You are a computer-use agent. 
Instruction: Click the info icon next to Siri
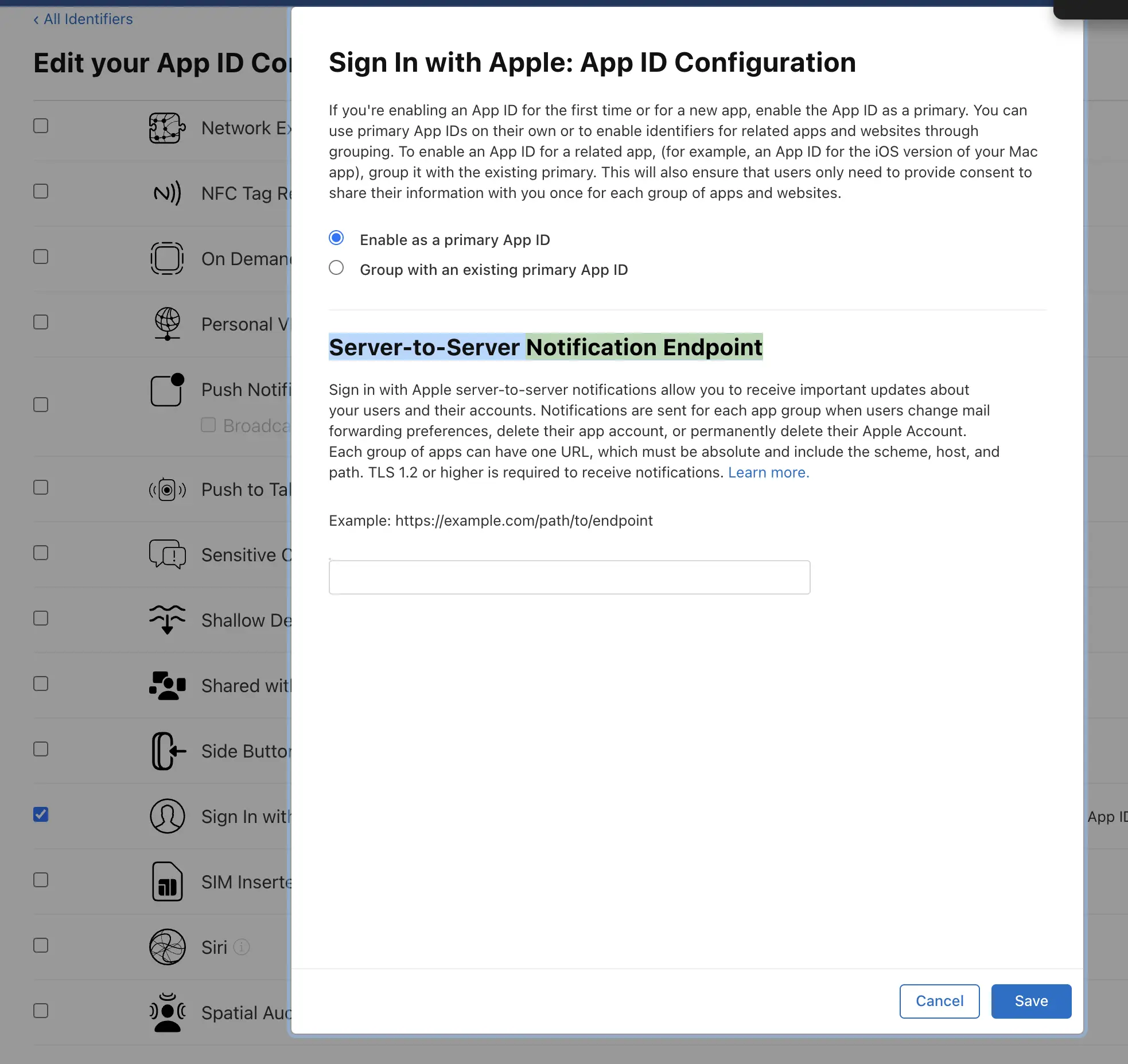click(x=242, y=947)
